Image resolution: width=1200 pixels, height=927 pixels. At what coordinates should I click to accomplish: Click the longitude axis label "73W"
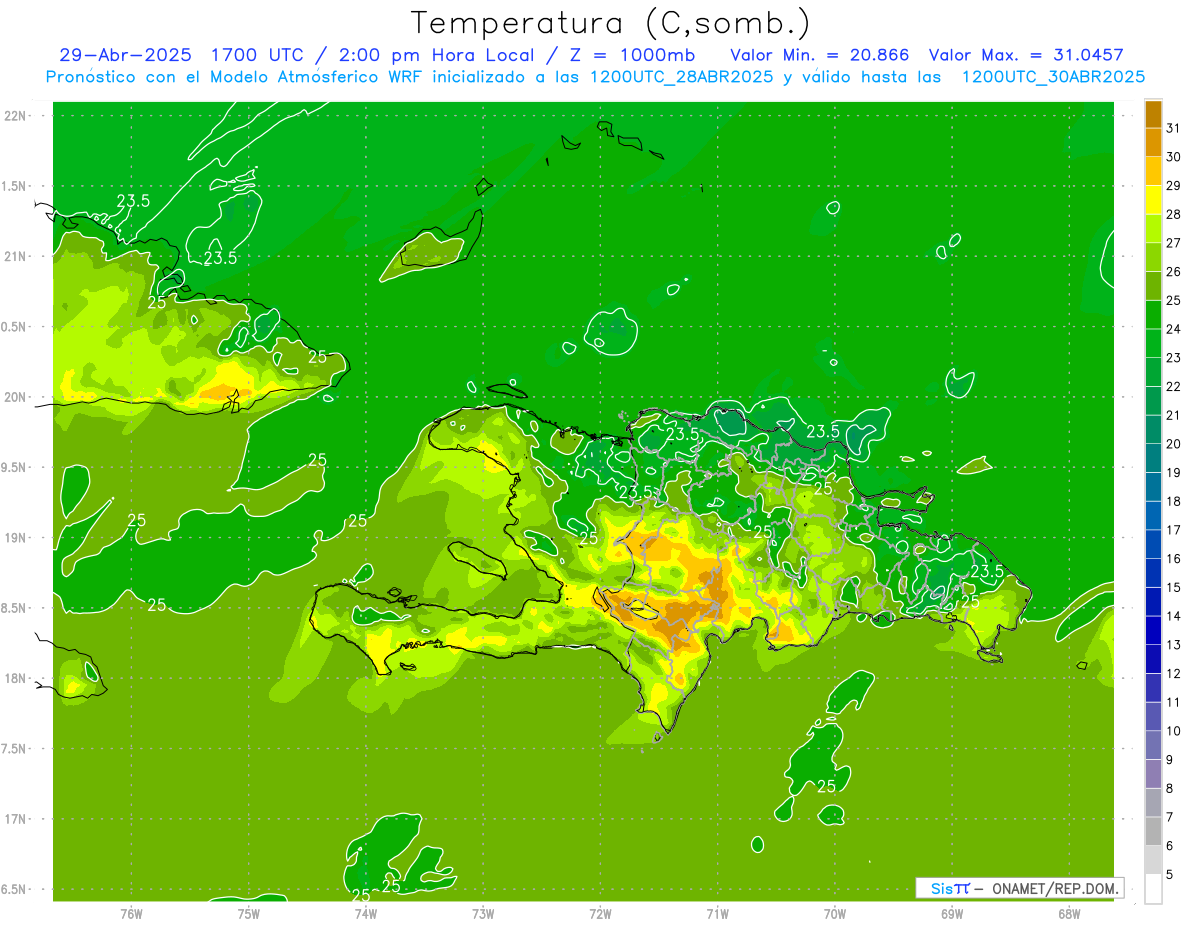[x=483, y=914]
